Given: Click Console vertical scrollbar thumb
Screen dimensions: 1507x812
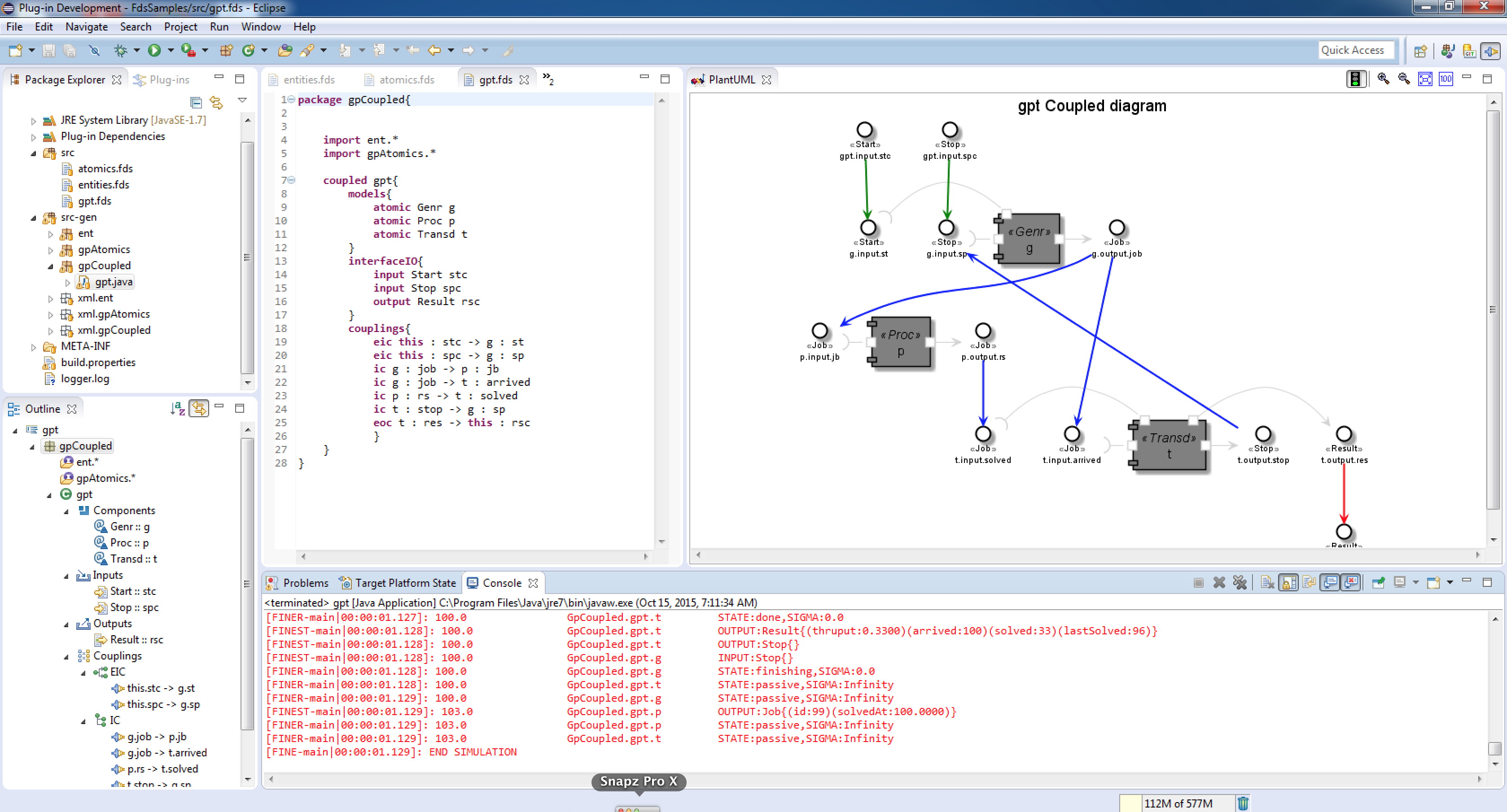Looking at the screenshot, I should coord(1495,749).
